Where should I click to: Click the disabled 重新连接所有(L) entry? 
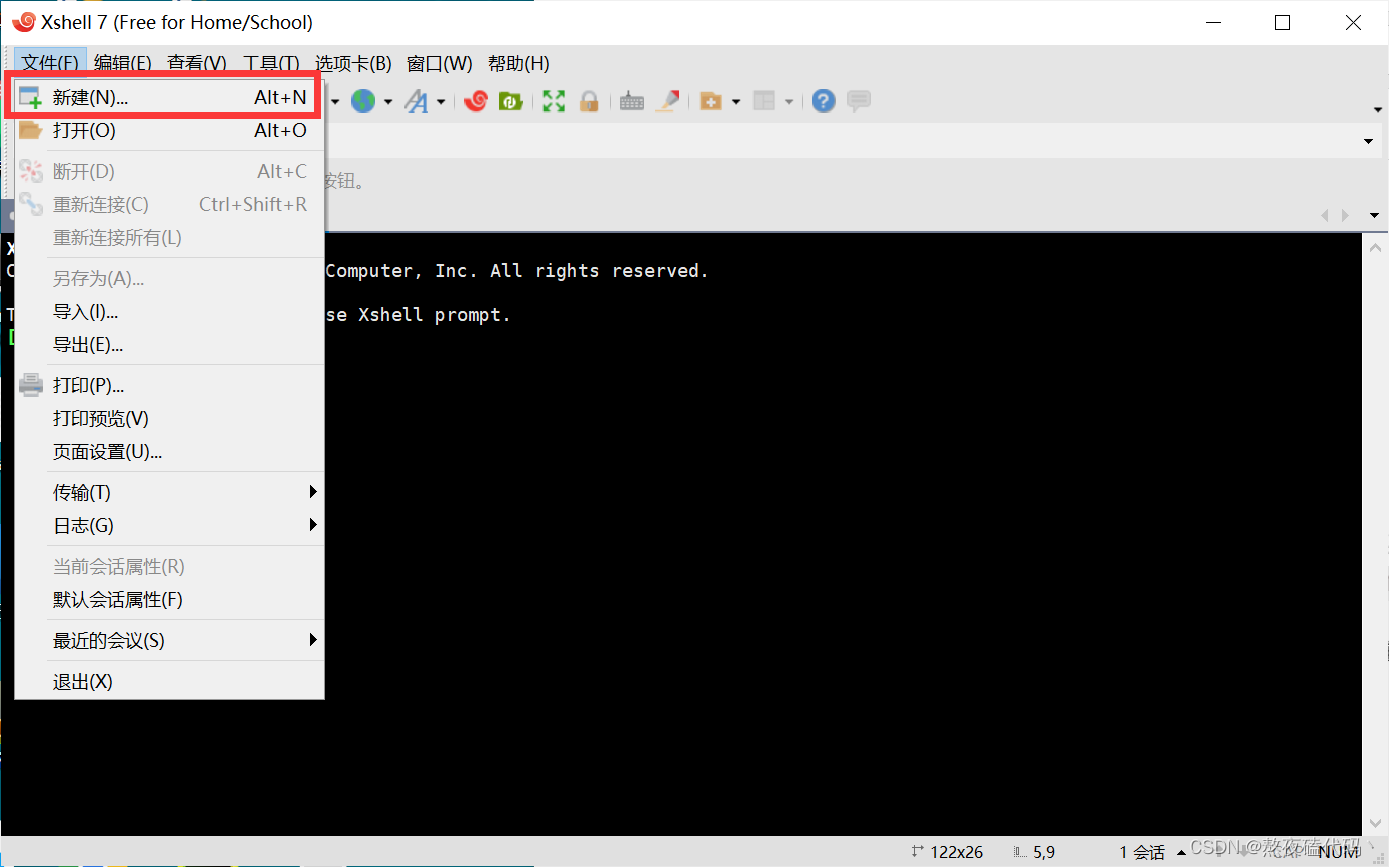tap(169, 238)
